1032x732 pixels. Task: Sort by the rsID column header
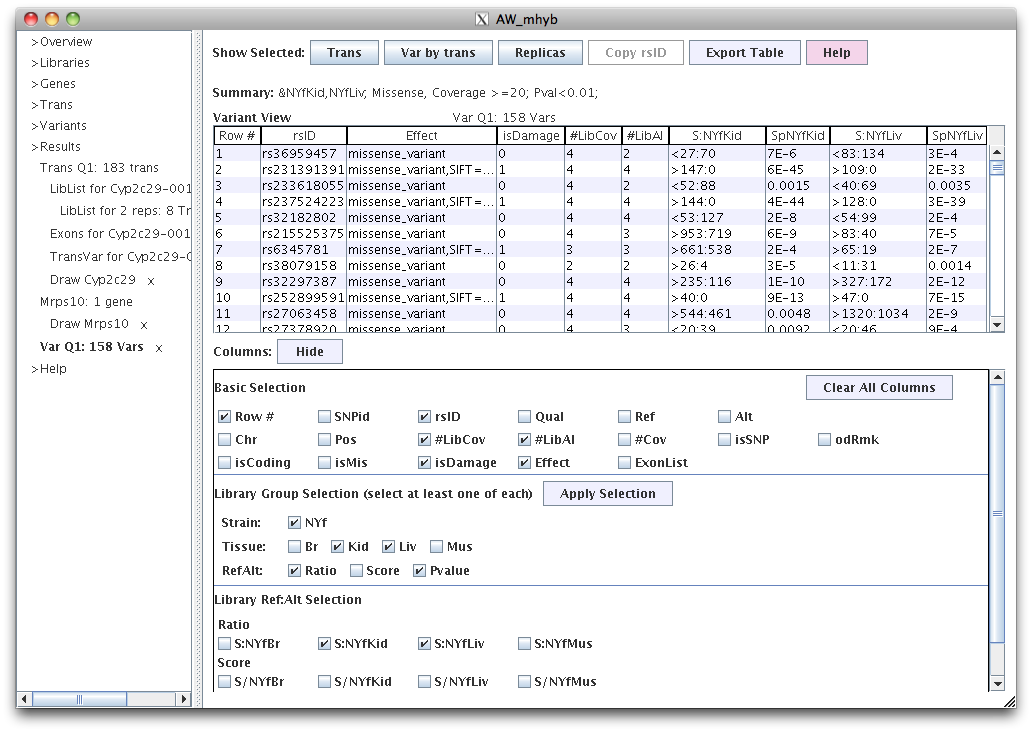(303, 136)
